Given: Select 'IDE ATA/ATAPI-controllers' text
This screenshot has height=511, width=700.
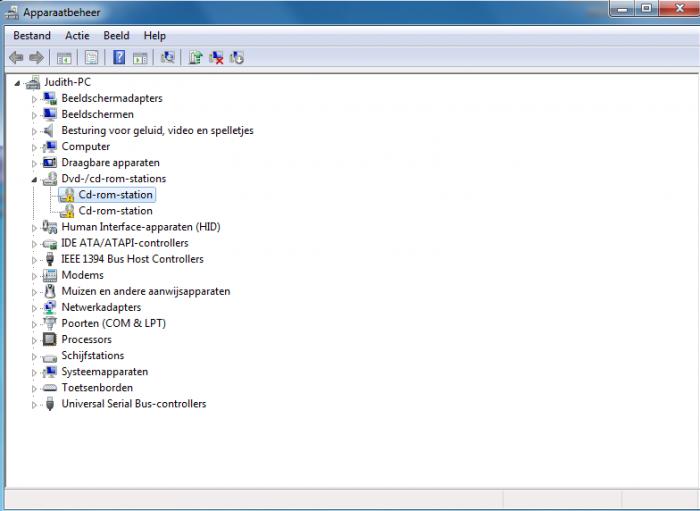Looking at the screenshot, I should point(125,243).
